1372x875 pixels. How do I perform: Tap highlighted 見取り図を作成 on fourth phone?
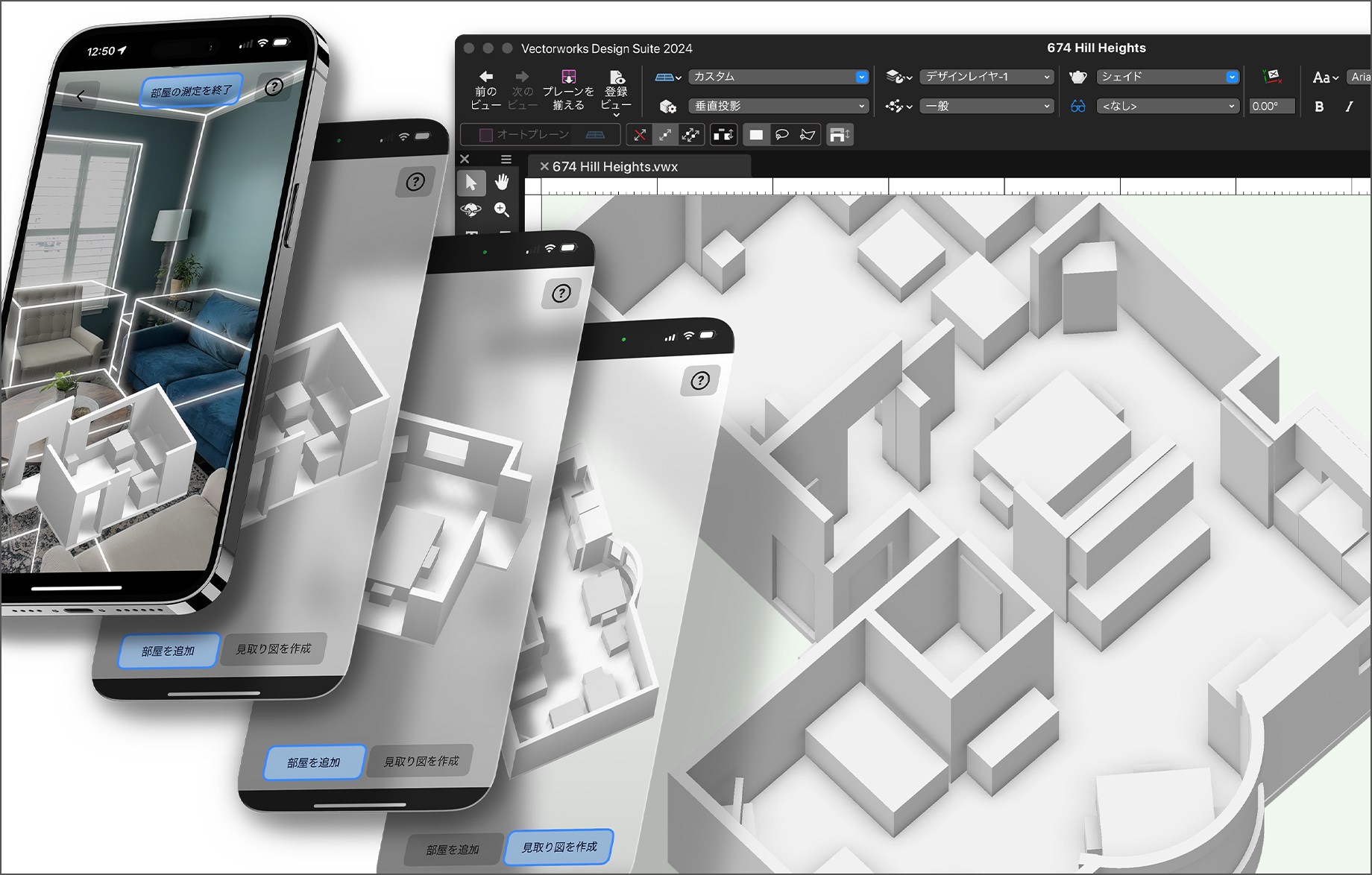[x=559, y=847]
